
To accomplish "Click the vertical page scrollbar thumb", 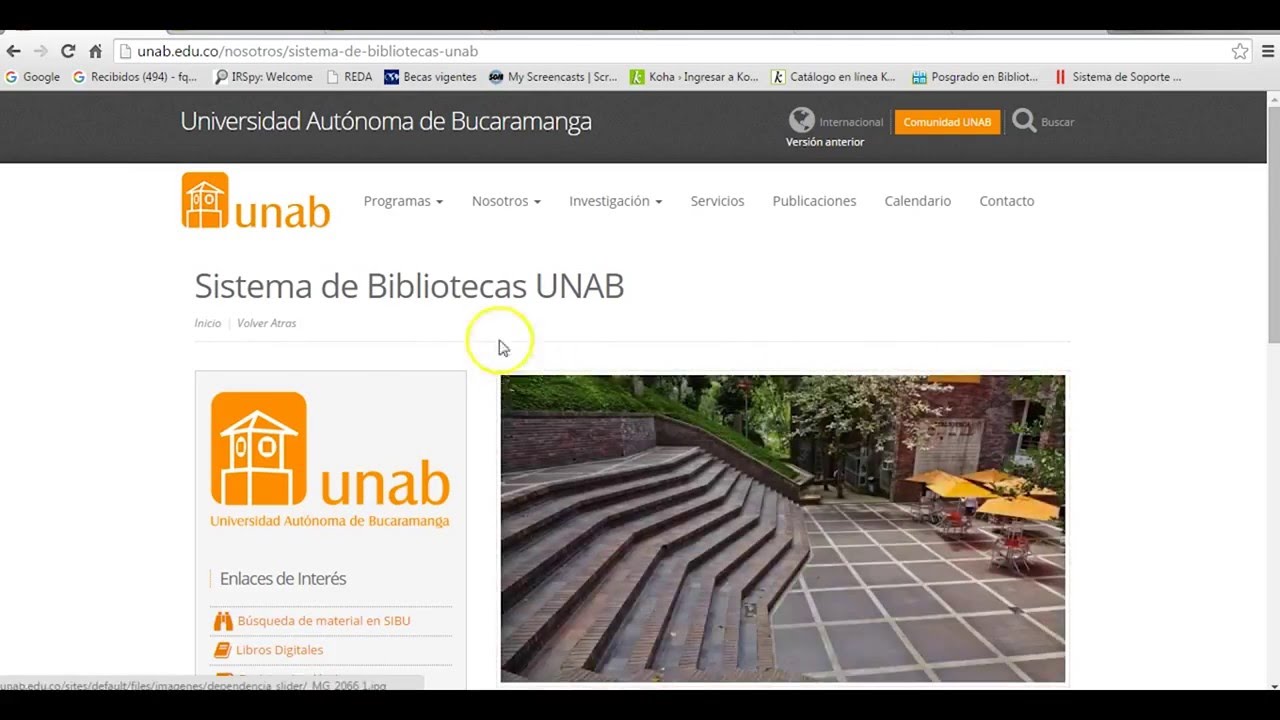I will coord(1273,225).
